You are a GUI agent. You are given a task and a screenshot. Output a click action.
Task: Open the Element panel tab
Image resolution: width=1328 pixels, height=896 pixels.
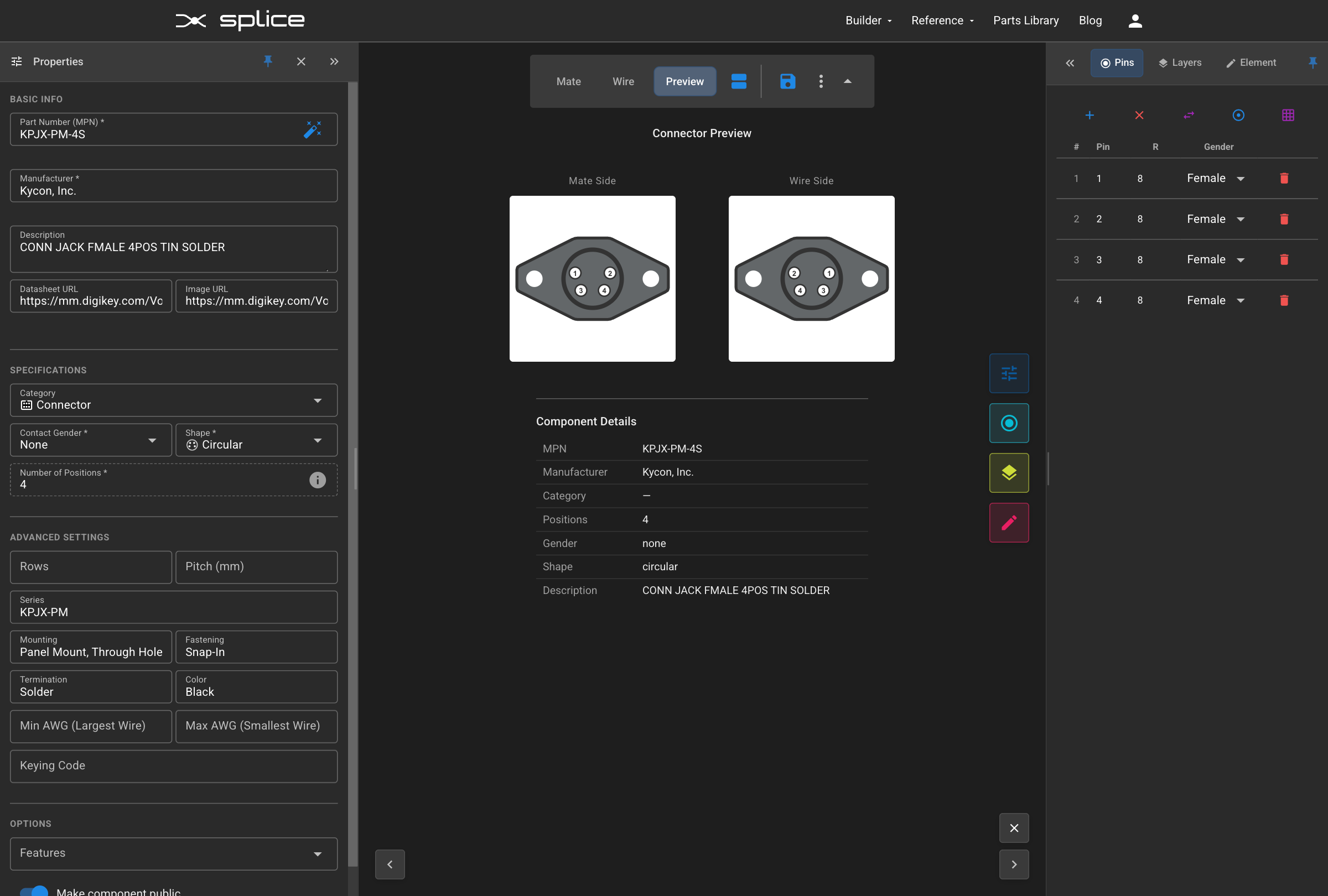point(1251,63)
